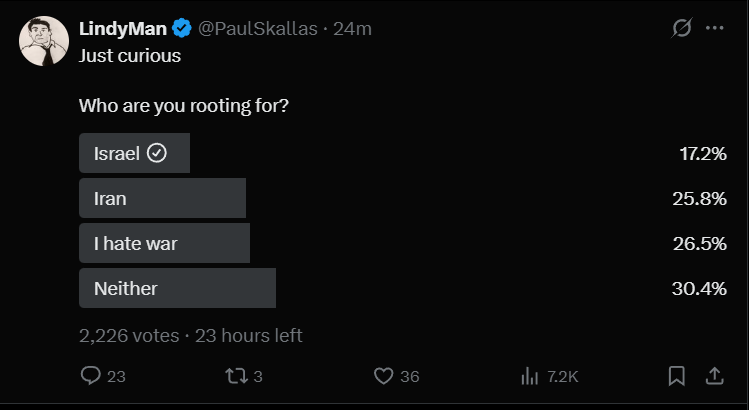Bookmark this post

tap(676, 376)
